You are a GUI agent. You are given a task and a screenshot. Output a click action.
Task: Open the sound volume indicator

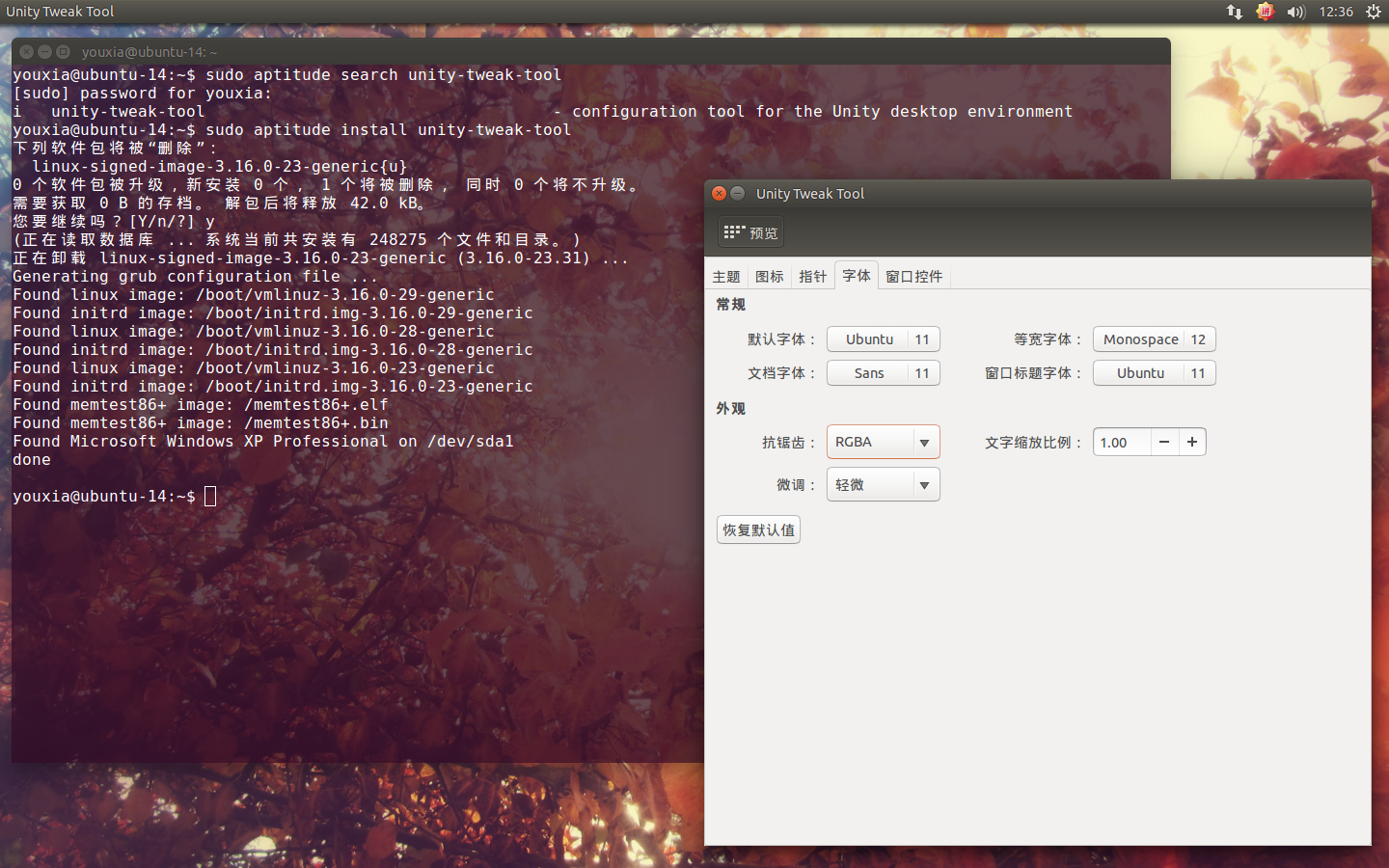[1295, 12]
